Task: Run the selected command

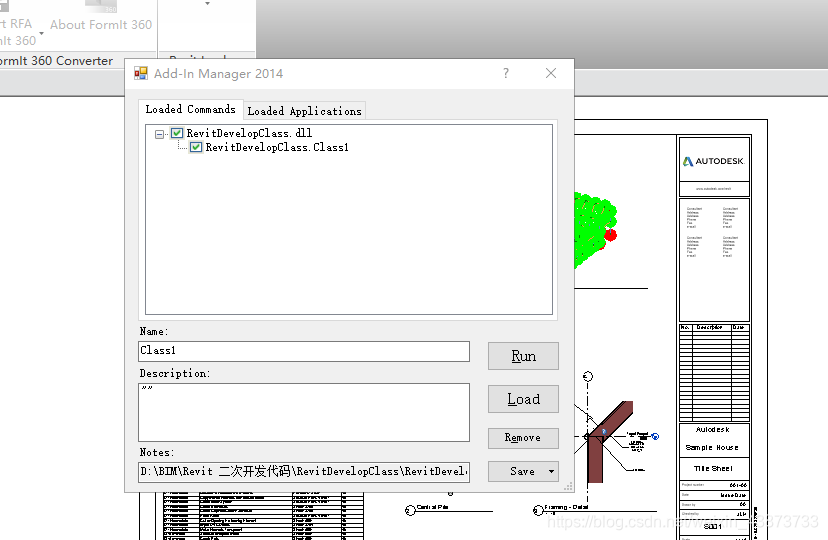Action: coord(523,356)
